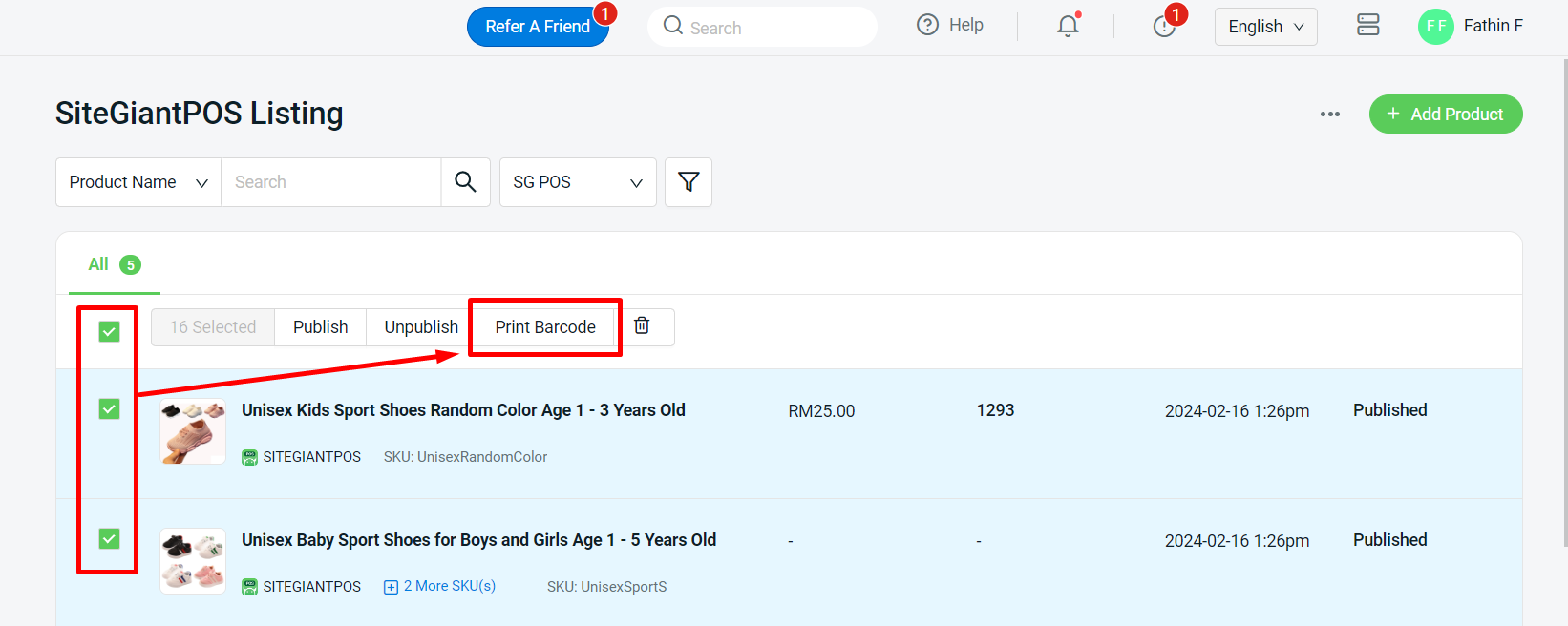Uncheck the Unisex Kids Sport Shoes checkbox
Screen dimensions: 1568x626
[x=110, y=409]
